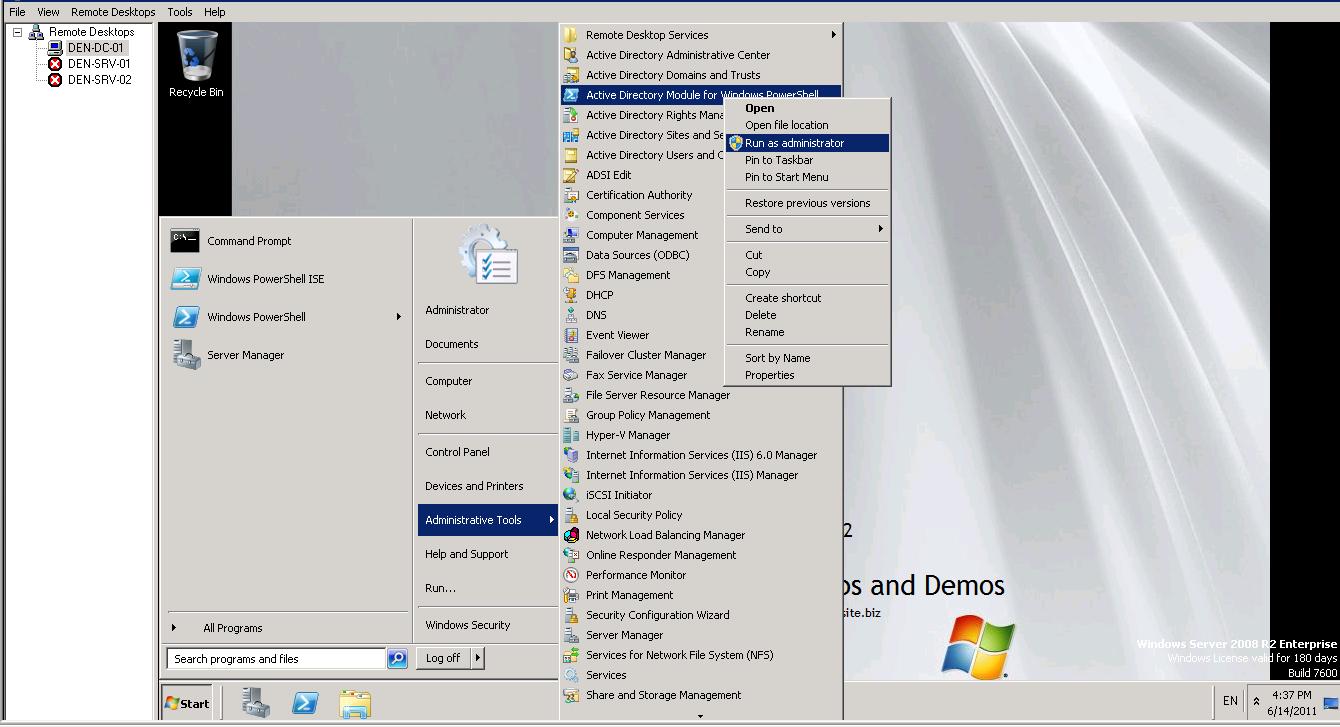Click the EN language indicator
1340x727 pixels.
pos(1230,702)
